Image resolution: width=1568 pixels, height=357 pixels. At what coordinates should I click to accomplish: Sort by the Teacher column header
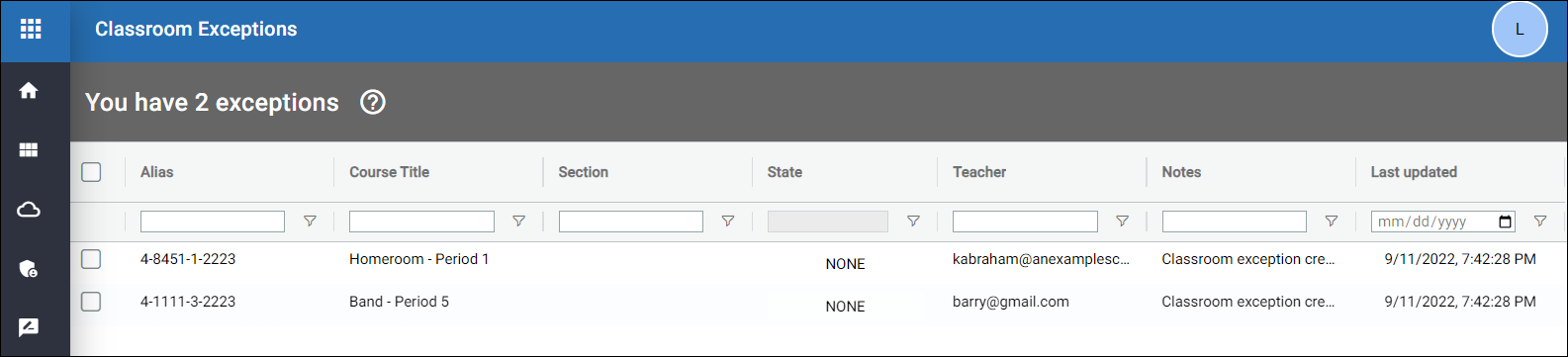tap(979, 172)
